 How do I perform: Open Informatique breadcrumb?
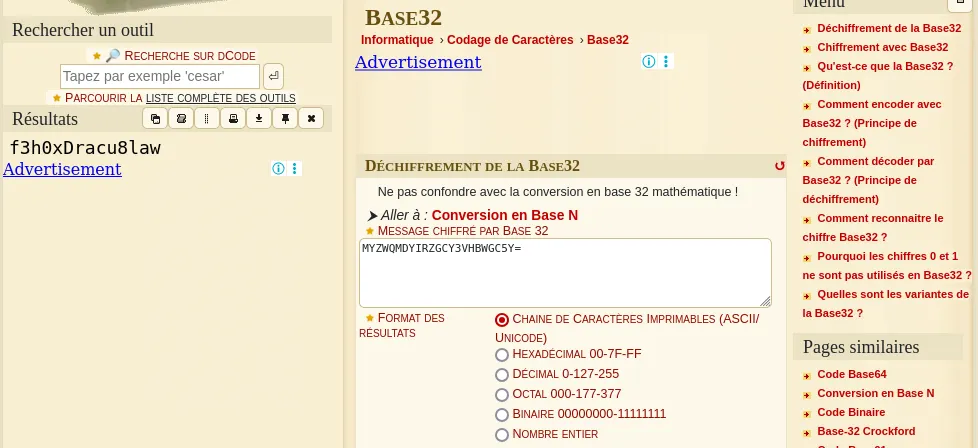(x=397, y=40)
